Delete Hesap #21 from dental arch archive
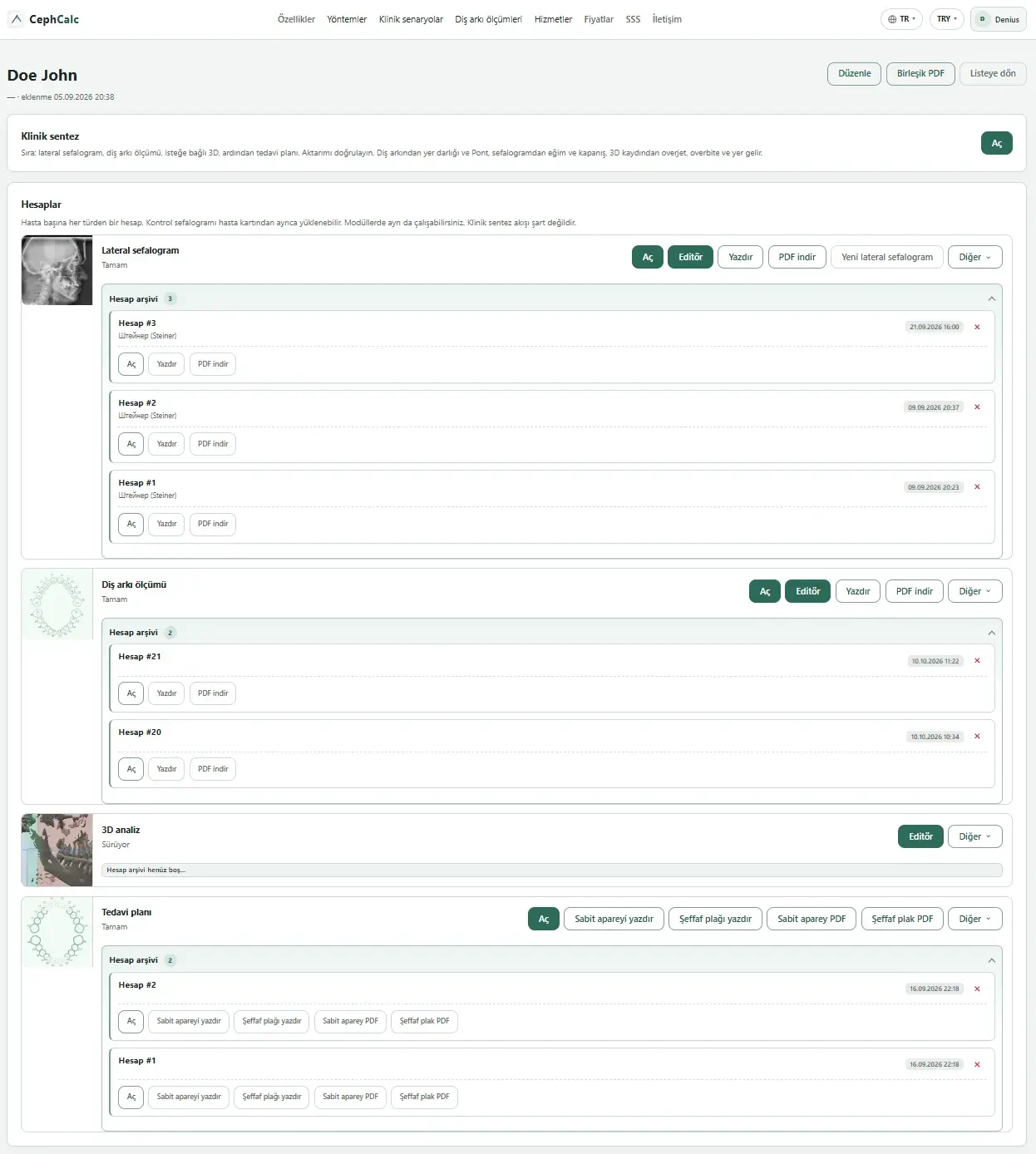This screenshot has width=1036, height=1154. [x=977, y=660]
